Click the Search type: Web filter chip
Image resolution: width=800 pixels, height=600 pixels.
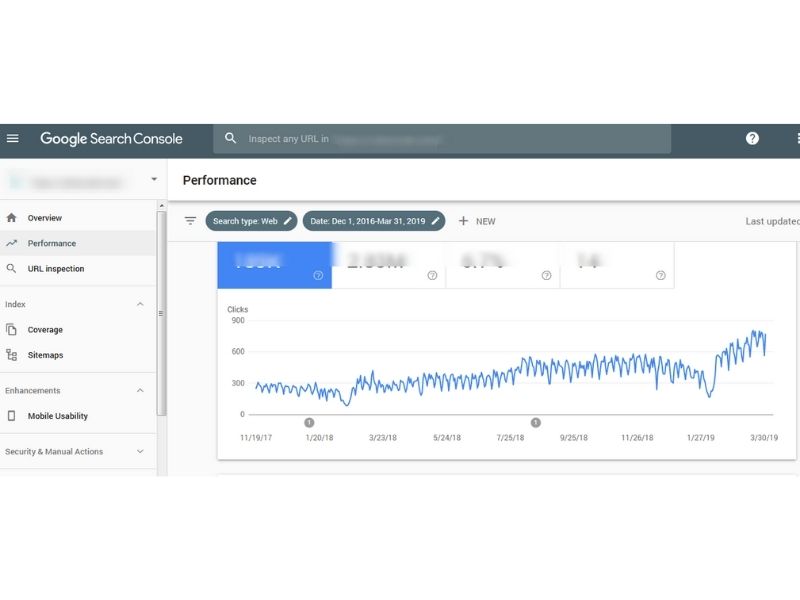pyautogui.click(x=251, y=221)
